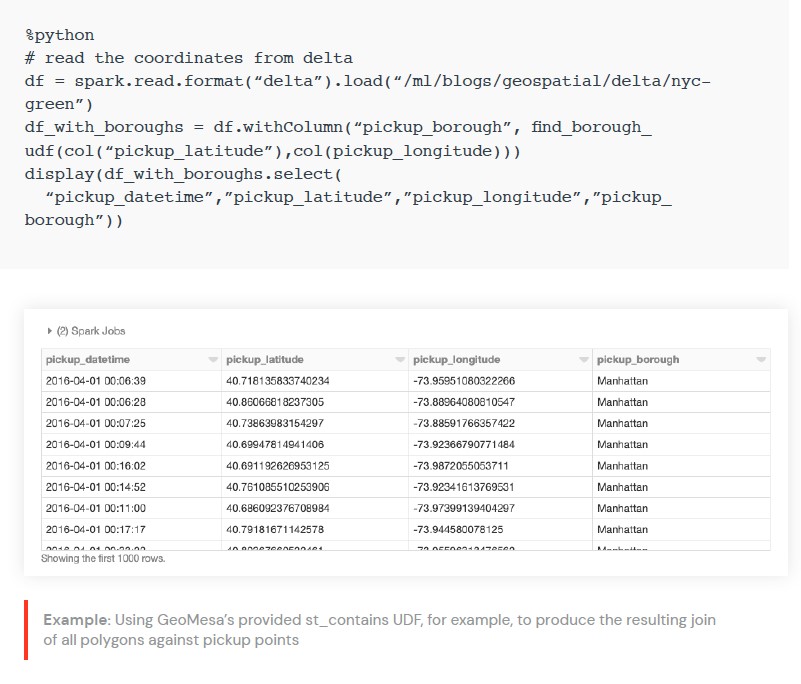The image size is (801, 684).
Task: Click the pickup_latitude column header label
Action: pos(265,360)
